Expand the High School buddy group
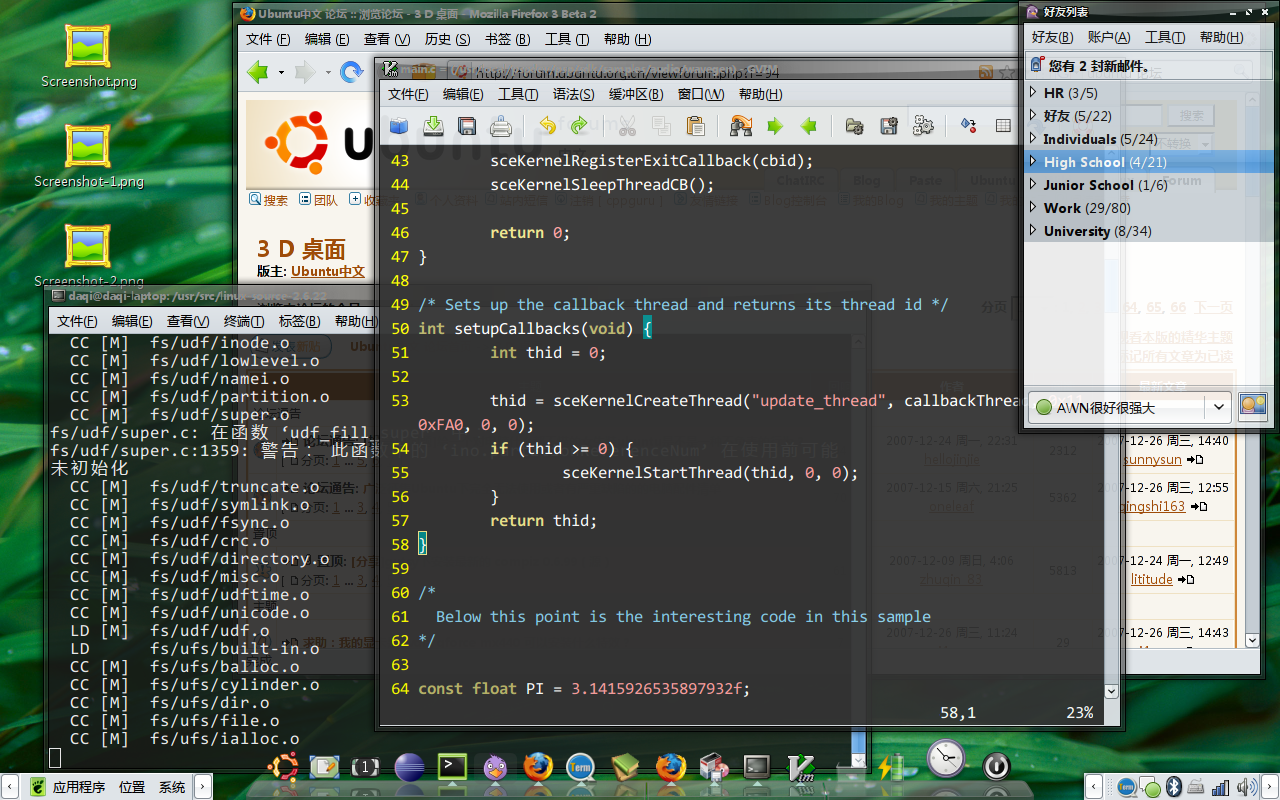The image size is (1280, 800). pyautogui.click(x=1034, y=162)
